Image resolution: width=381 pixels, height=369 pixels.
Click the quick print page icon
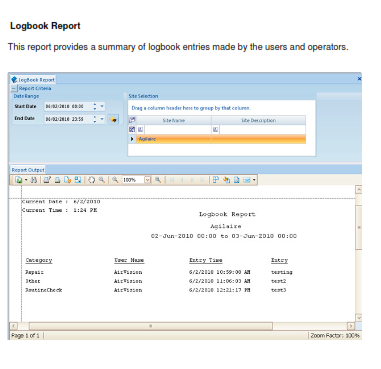(68, 180)
